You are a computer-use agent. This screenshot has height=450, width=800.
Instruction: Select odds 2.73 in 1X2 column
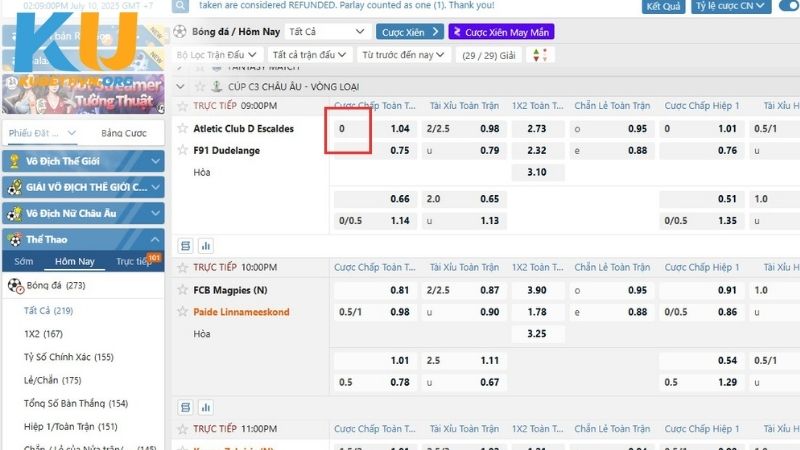pos(536,129)
